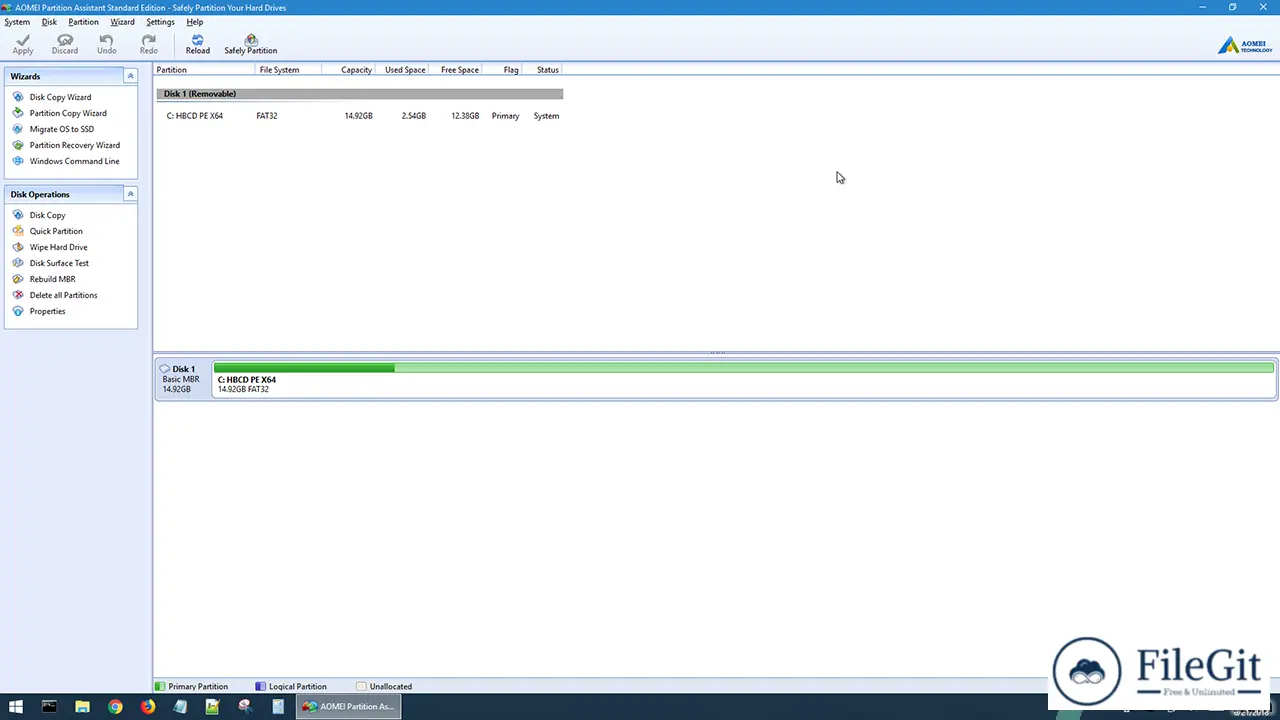Click the Flag column header
This screenshot has height=720, width=1280.
coord(504,70)
